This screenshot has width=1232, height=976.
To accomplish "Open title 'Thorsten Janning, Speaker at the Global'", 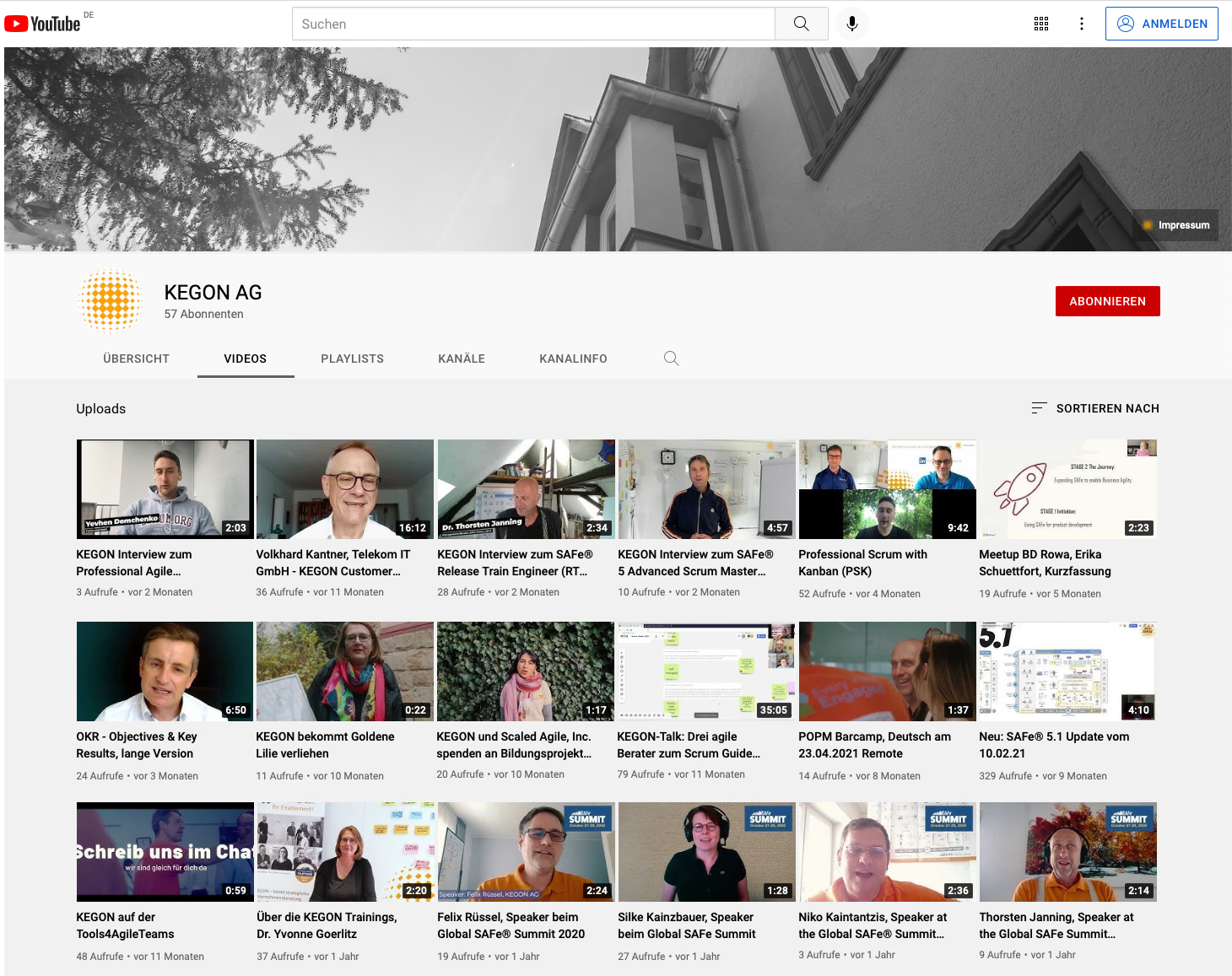I will [1056, 925].
